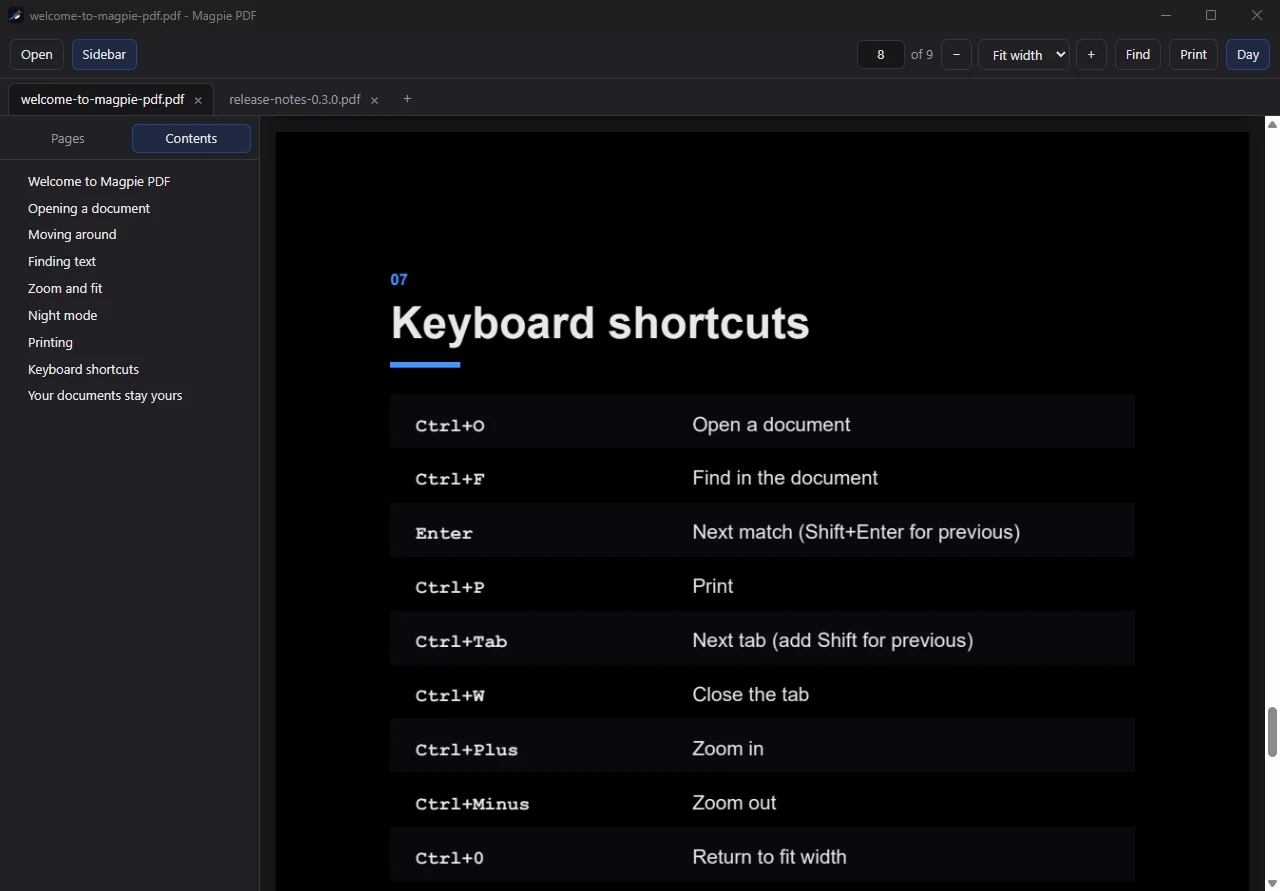The height and width of the screenshot is (891, 1280).
Task: Open a new tab with the plus icon
Action: (407, 99)
